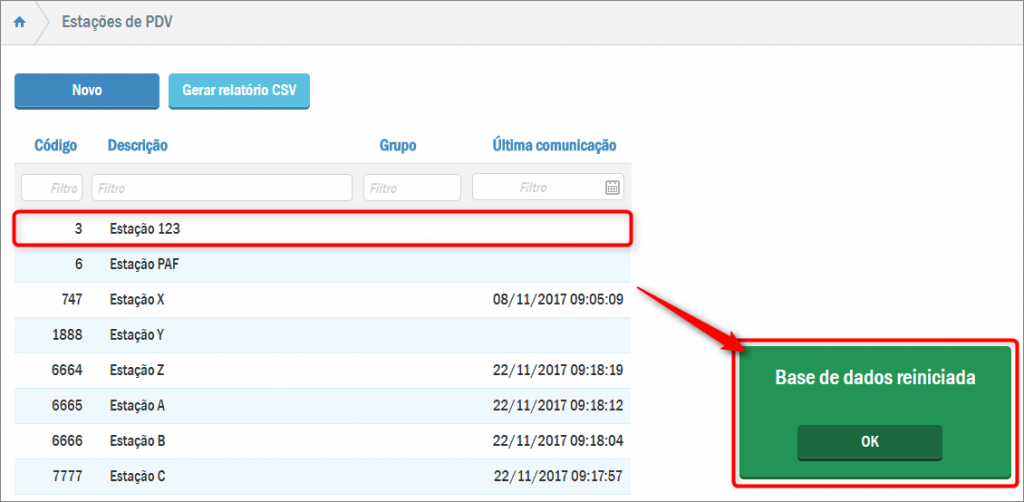Sort by Última comunicação column header
Viewport: 1024px width, 502px height.
click(554, 146)
